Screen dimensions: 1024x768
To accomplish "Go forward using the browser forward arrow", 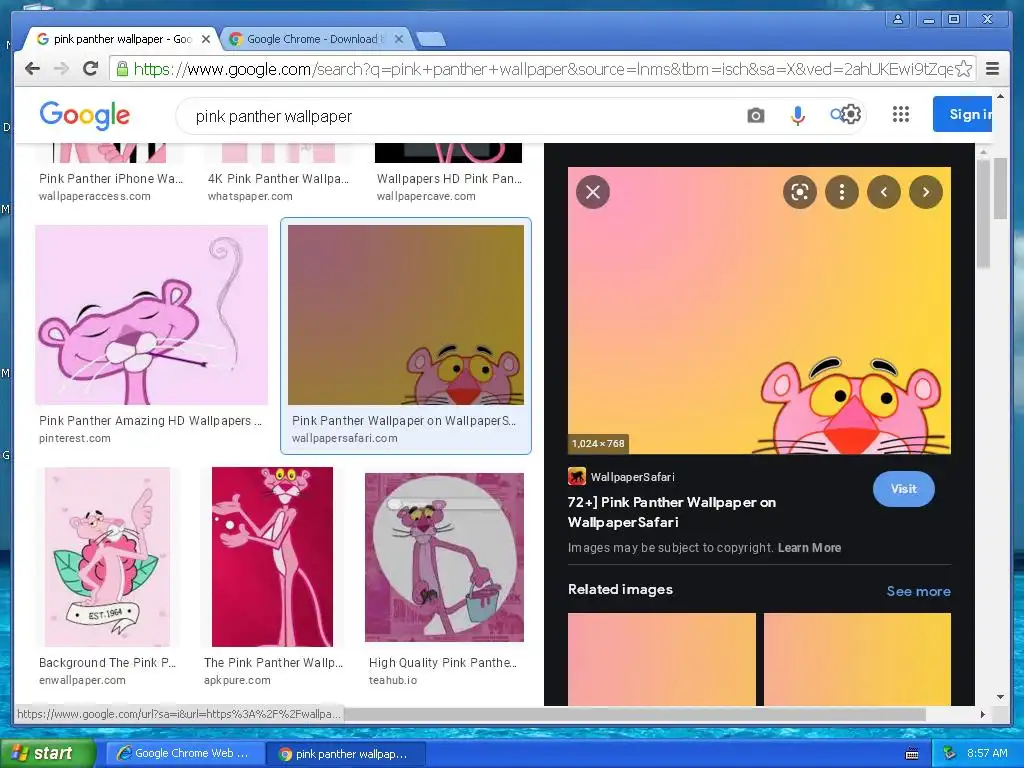I will [61, 69].
